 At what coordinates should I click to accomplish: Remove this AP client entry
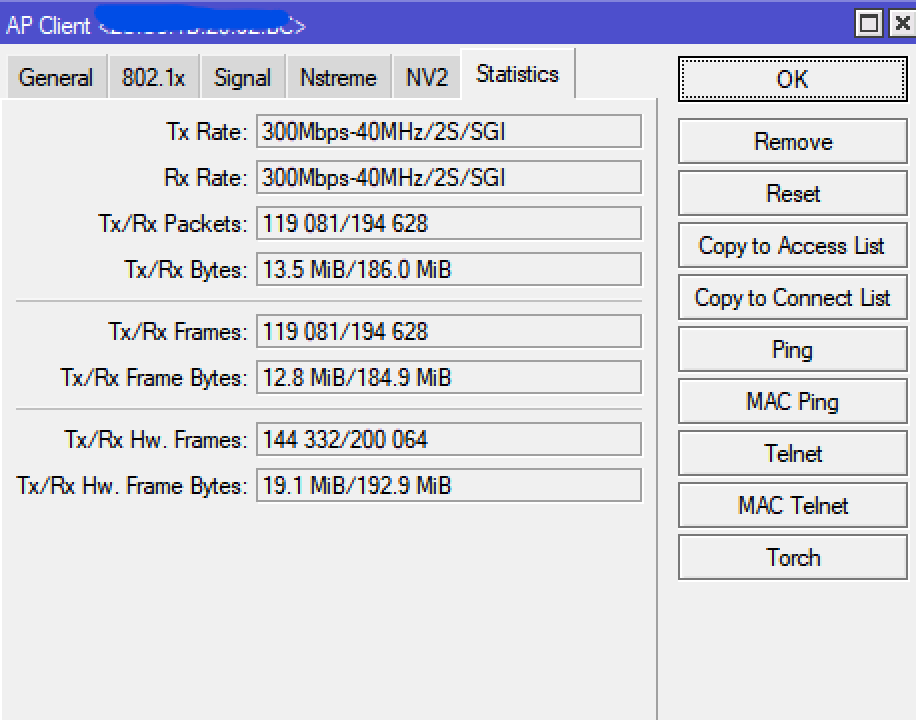[x=793, y=142]
